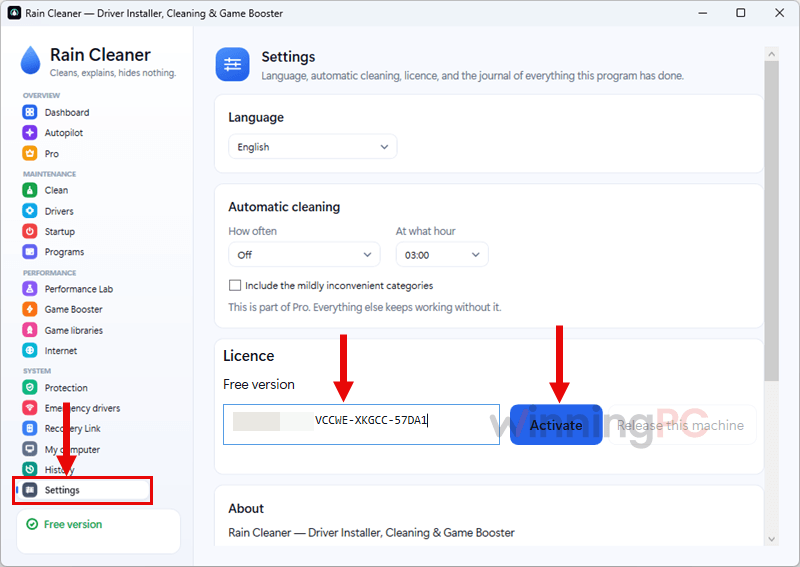Open the Pro sidebar entry
Image resolution: width=800 pixels, height=567 pixels.
click(52, 154)
